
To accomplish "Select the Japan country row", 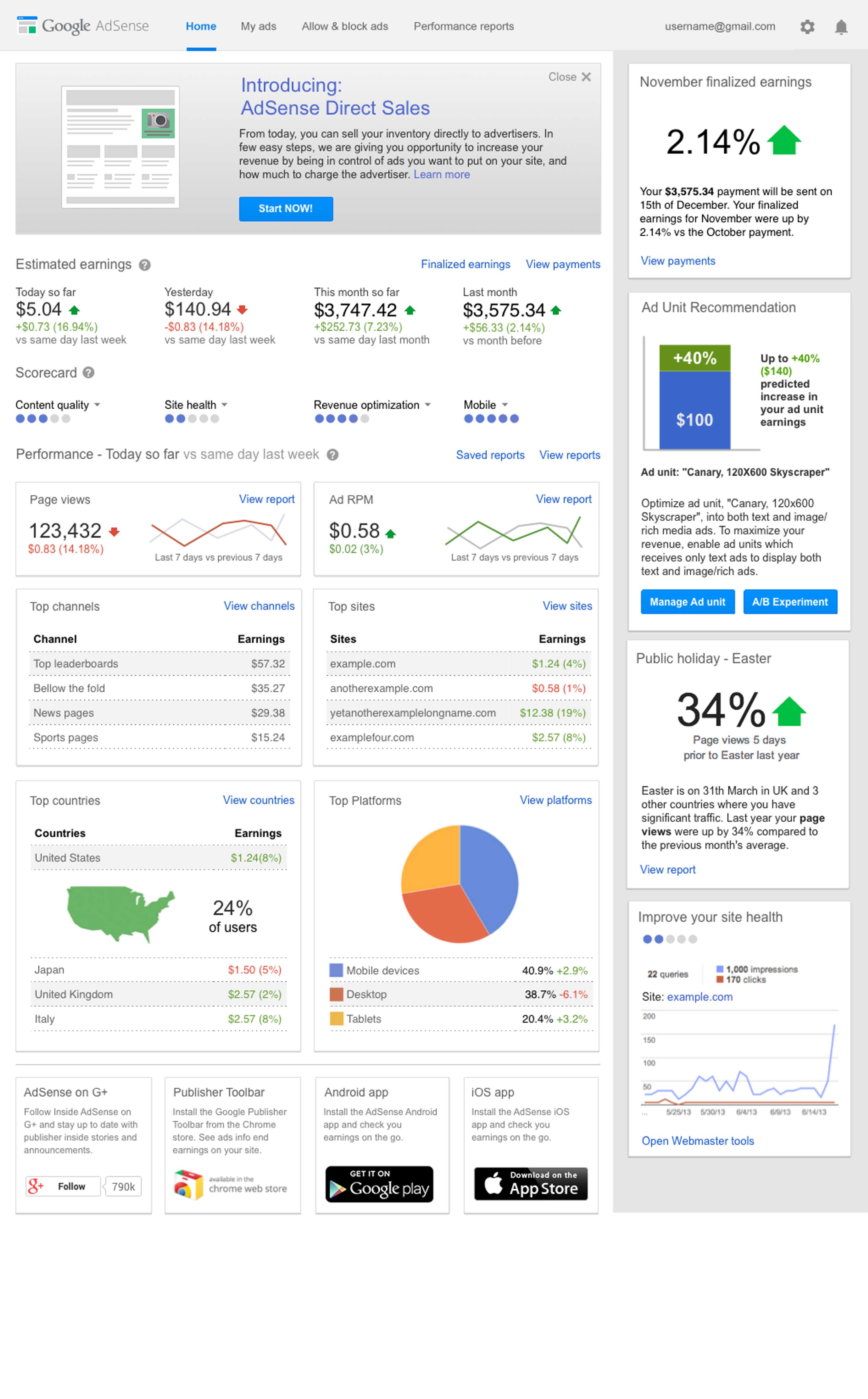I will click(x=159, y=970).
